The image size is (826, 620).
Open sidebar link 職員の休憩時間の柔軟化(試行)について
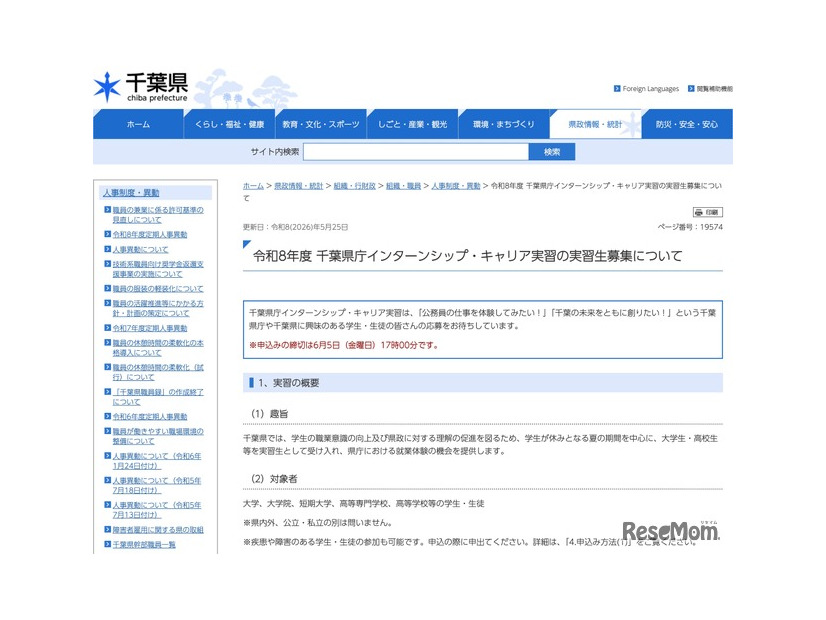pyautogui.click(x=158, y=372)
